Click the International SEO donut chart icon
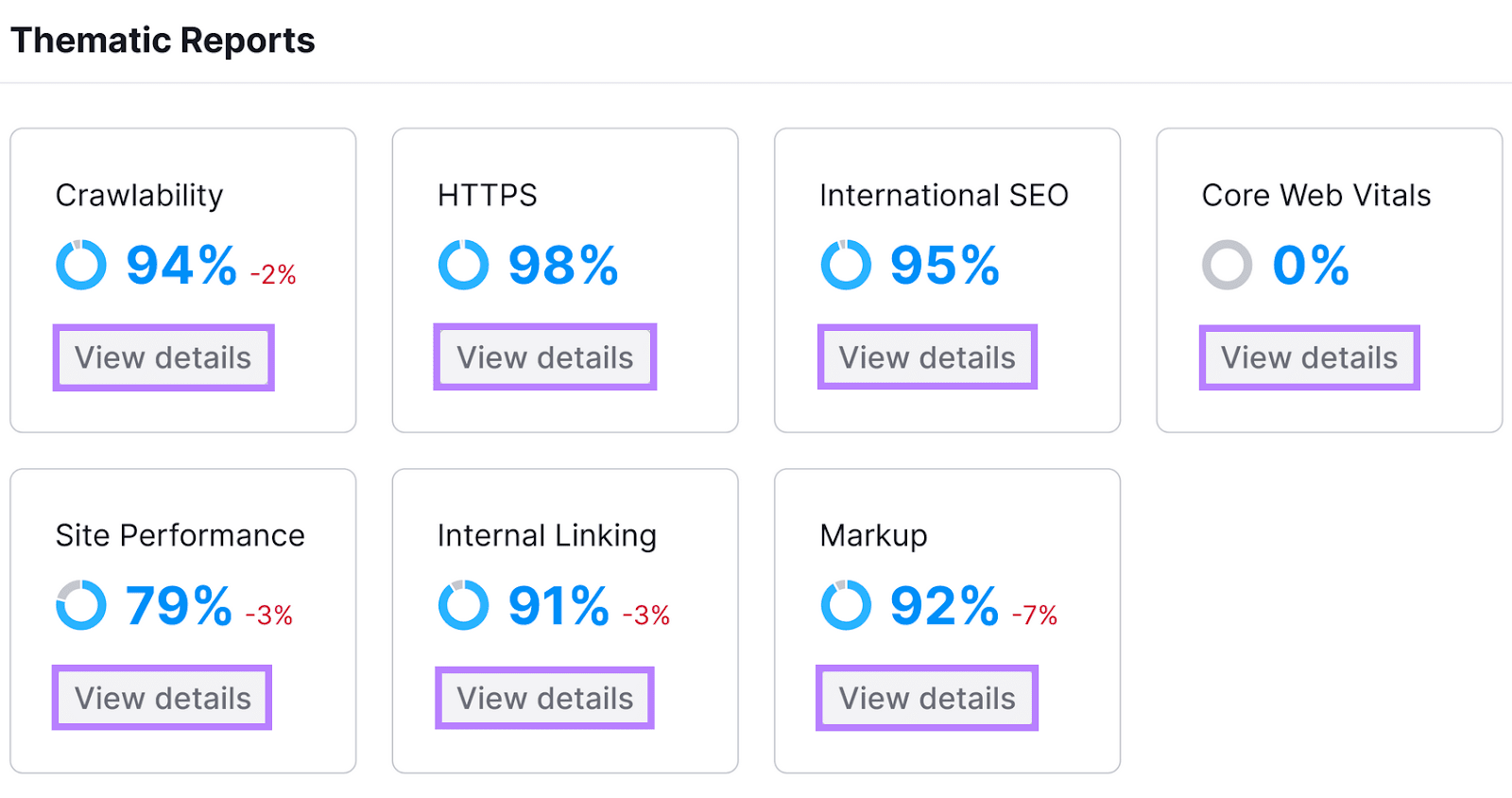The width and height of the screenshot is (1512, 798). 846,265
